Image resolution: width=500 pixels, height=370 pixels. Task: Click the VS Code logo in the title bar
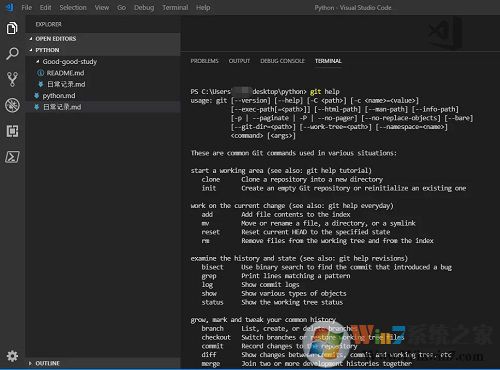(x=9, y=7)
